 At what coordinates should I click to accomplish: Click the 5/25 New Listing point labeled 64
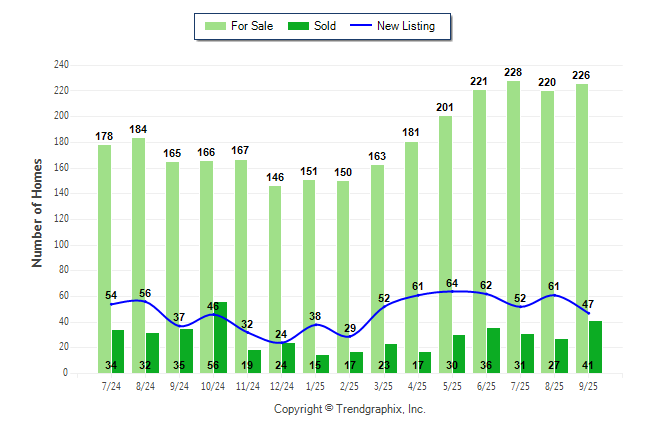pos(452,291)
